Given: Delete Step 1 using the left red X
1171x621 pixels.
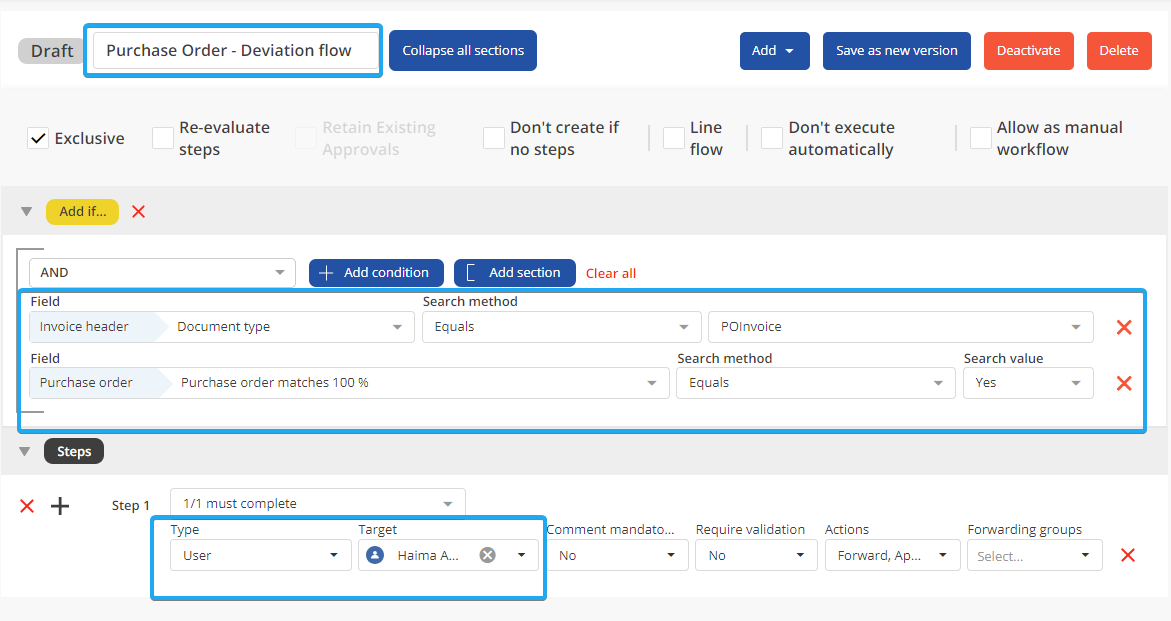Looking at the screenshot, I should (x=27, y=506).
